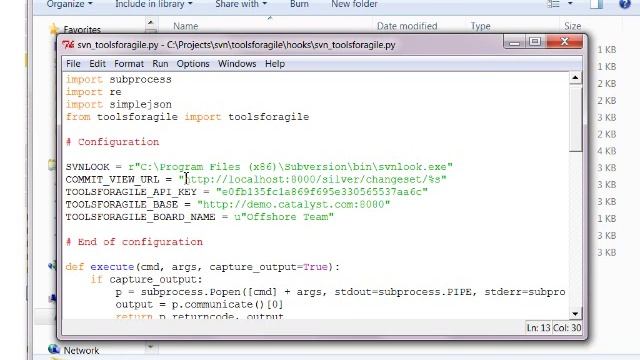Image resolution: width=640 pixels, height=360 pixels.
Task: Sort by Name column in Explorer
Action: click(186, 26)
